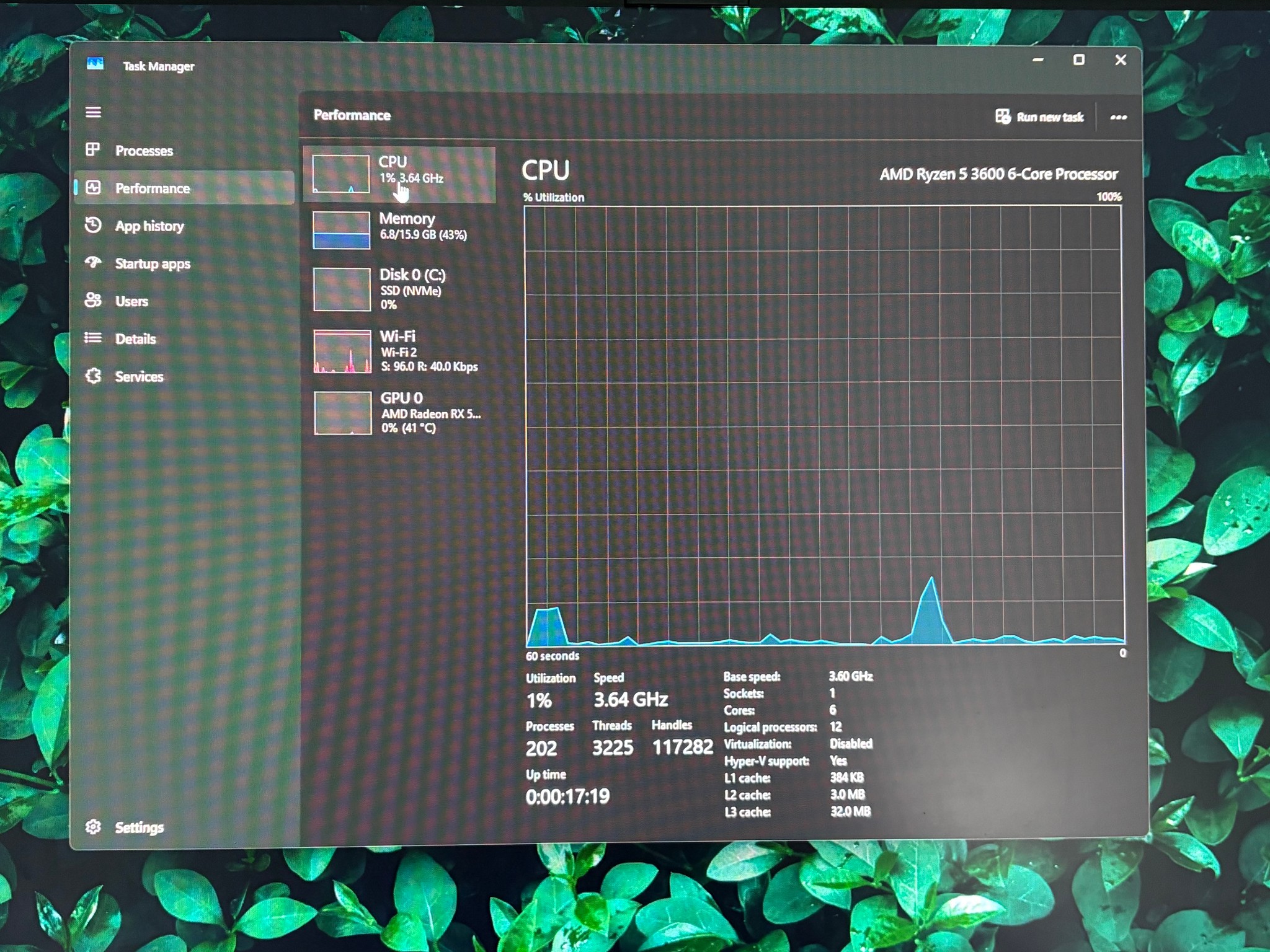Click the % Utilization graph label
1270x952 pixels.
(x=553, y=198)
